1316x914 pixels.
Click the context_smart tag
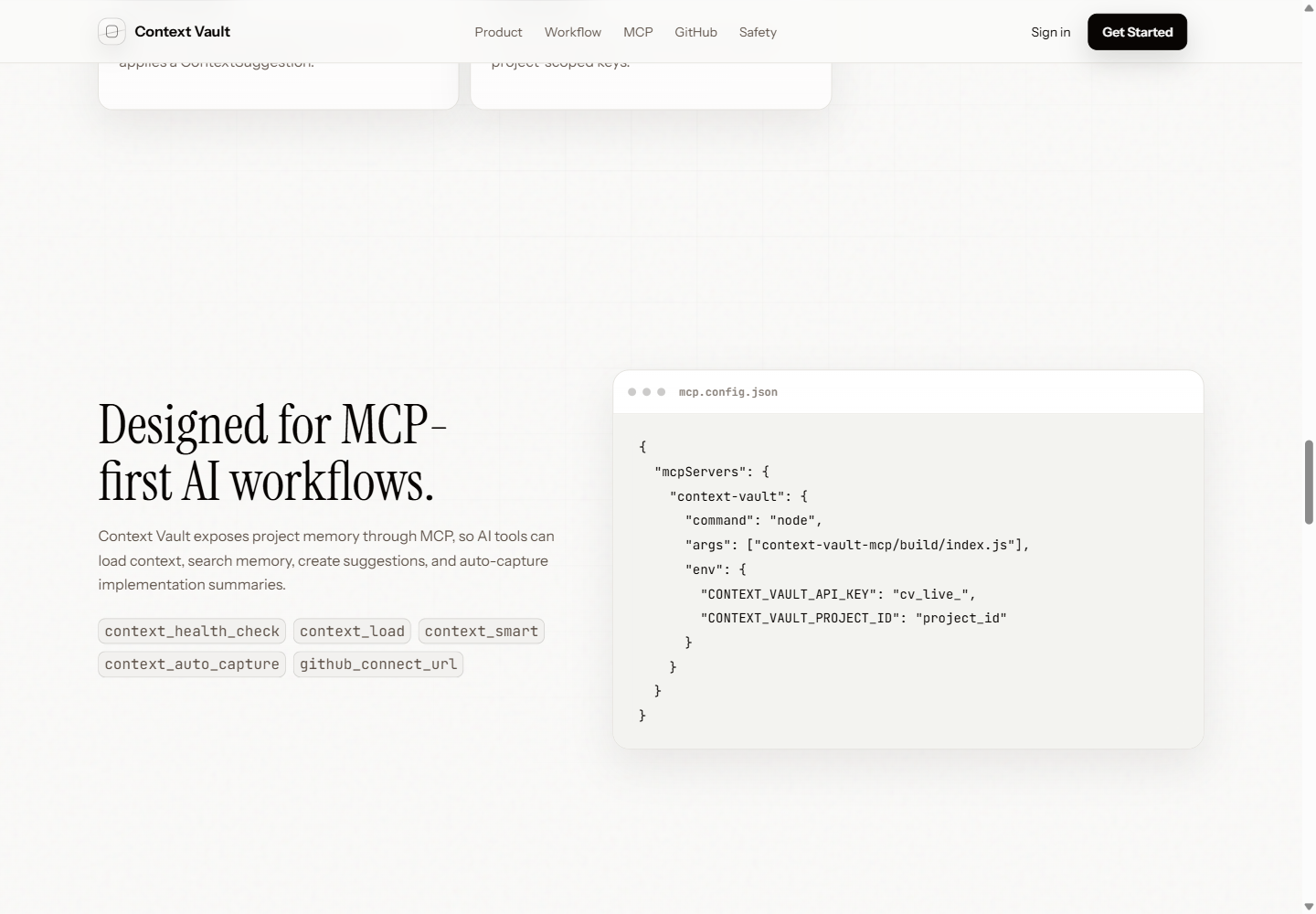click(482, 631)
